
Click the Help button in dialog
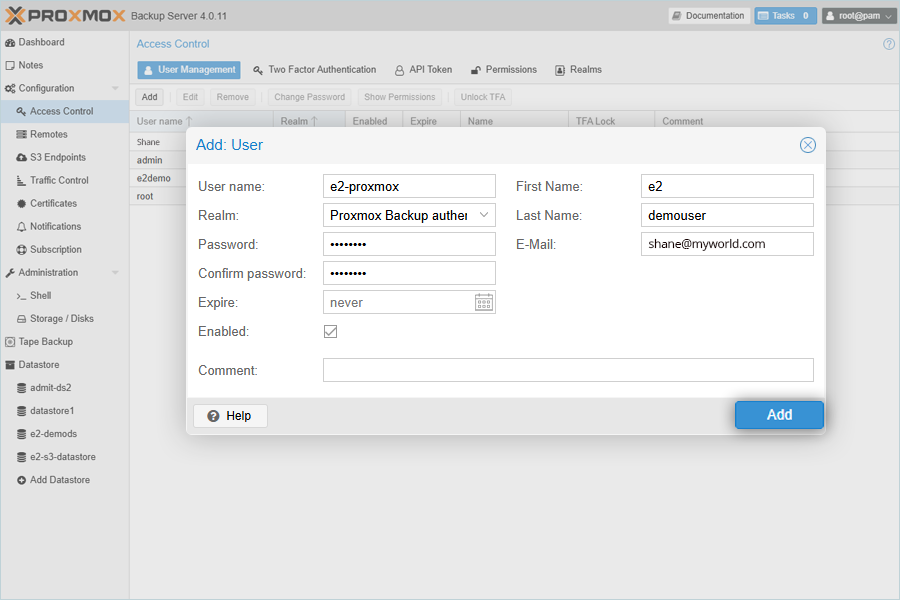pos(230,415)
